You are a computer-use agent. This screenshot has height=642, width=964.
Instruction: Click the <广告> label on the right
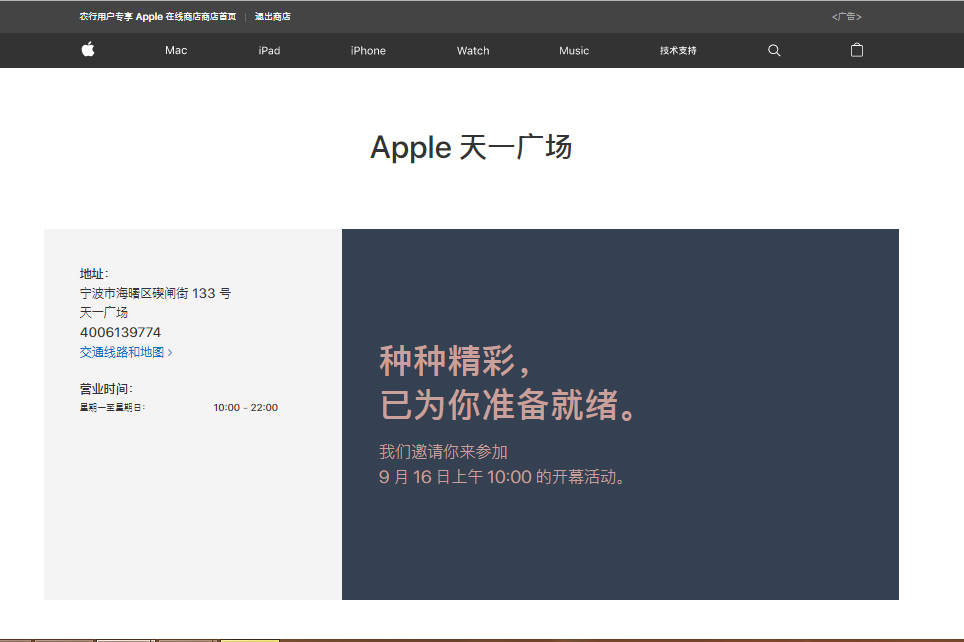(x=846, y=16)
